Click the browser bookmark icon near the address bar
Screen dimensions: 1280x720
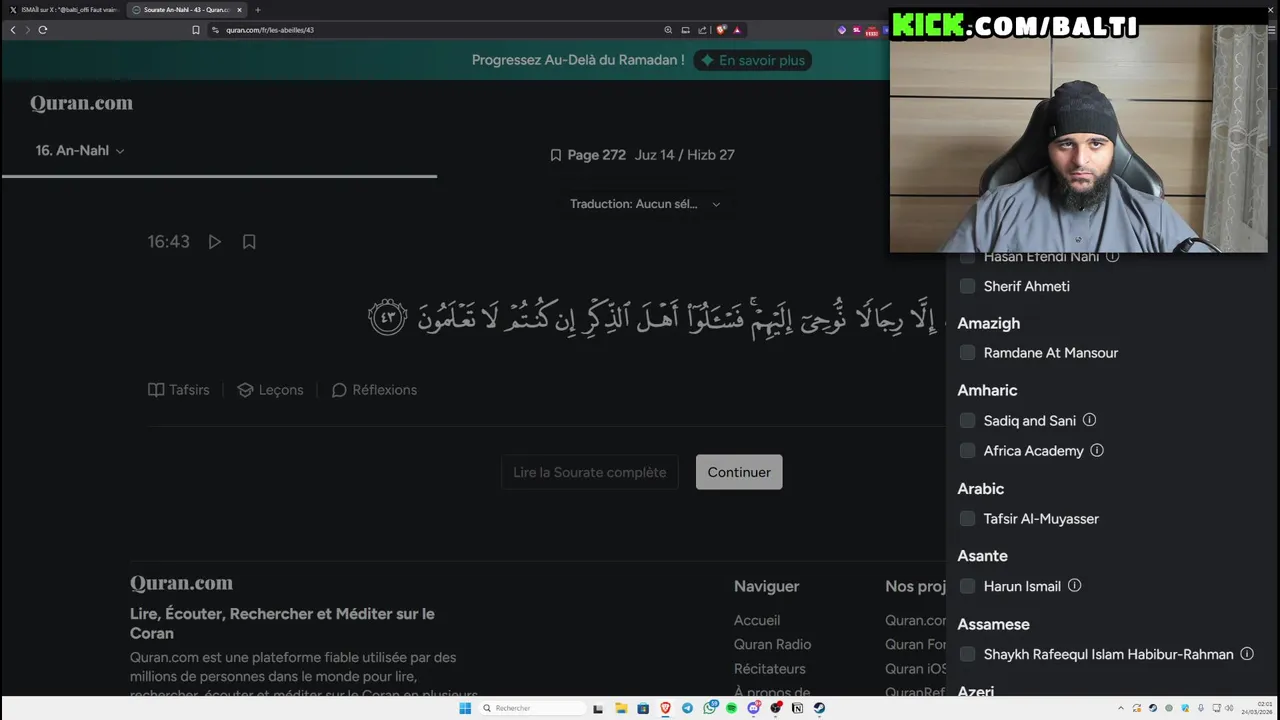pyautogui.click(x=196, y=30)
